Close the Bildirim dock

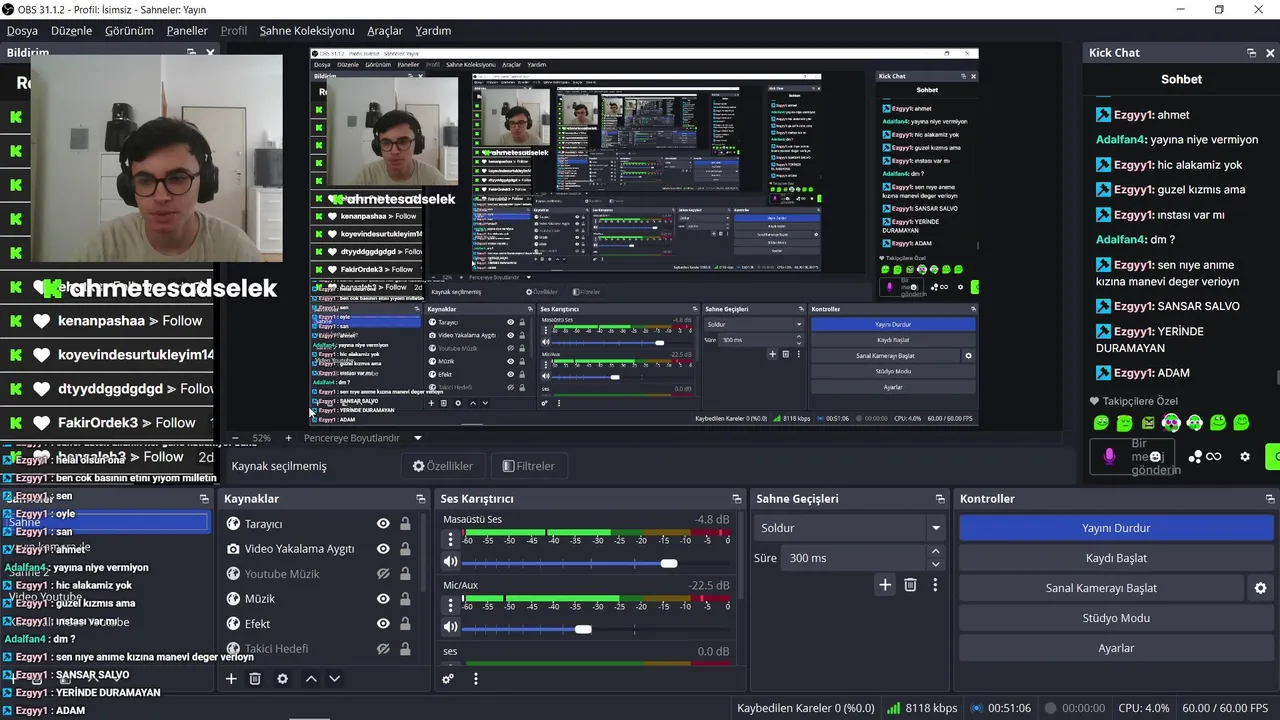211,52
